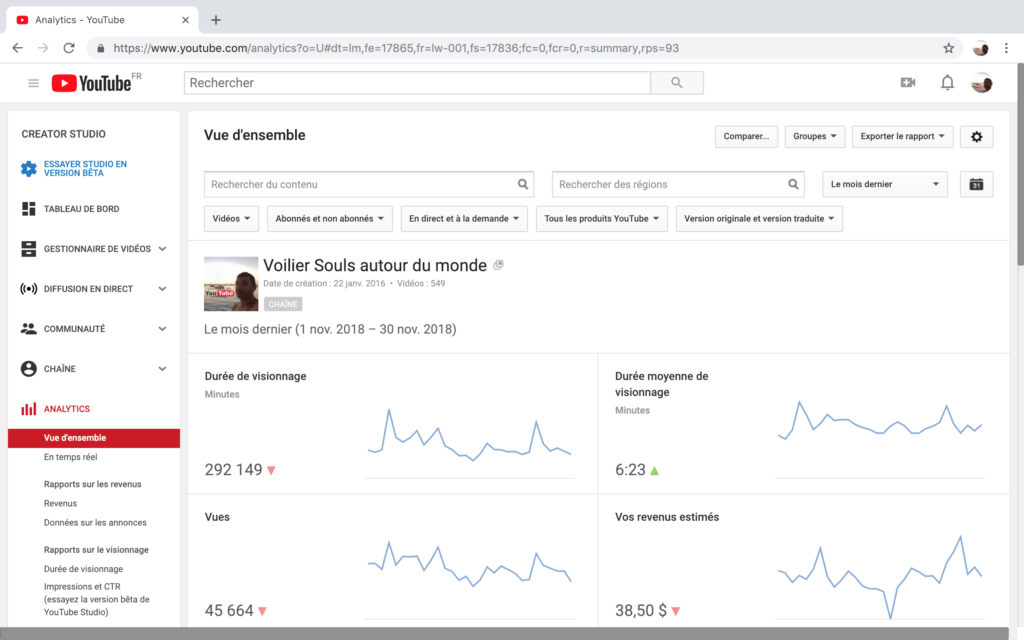Open the Durée de visionnage card heading
Screen dimensions: 1024x640
tap(255, 376)
